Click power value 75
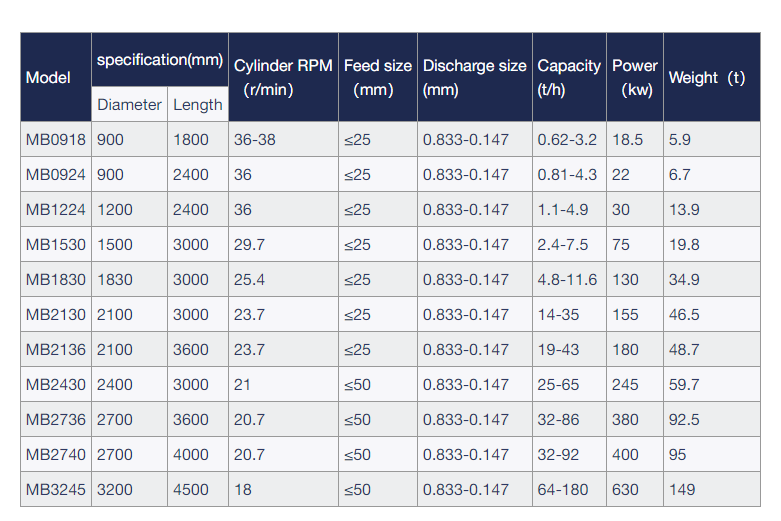781x521 pixels. 635,245
